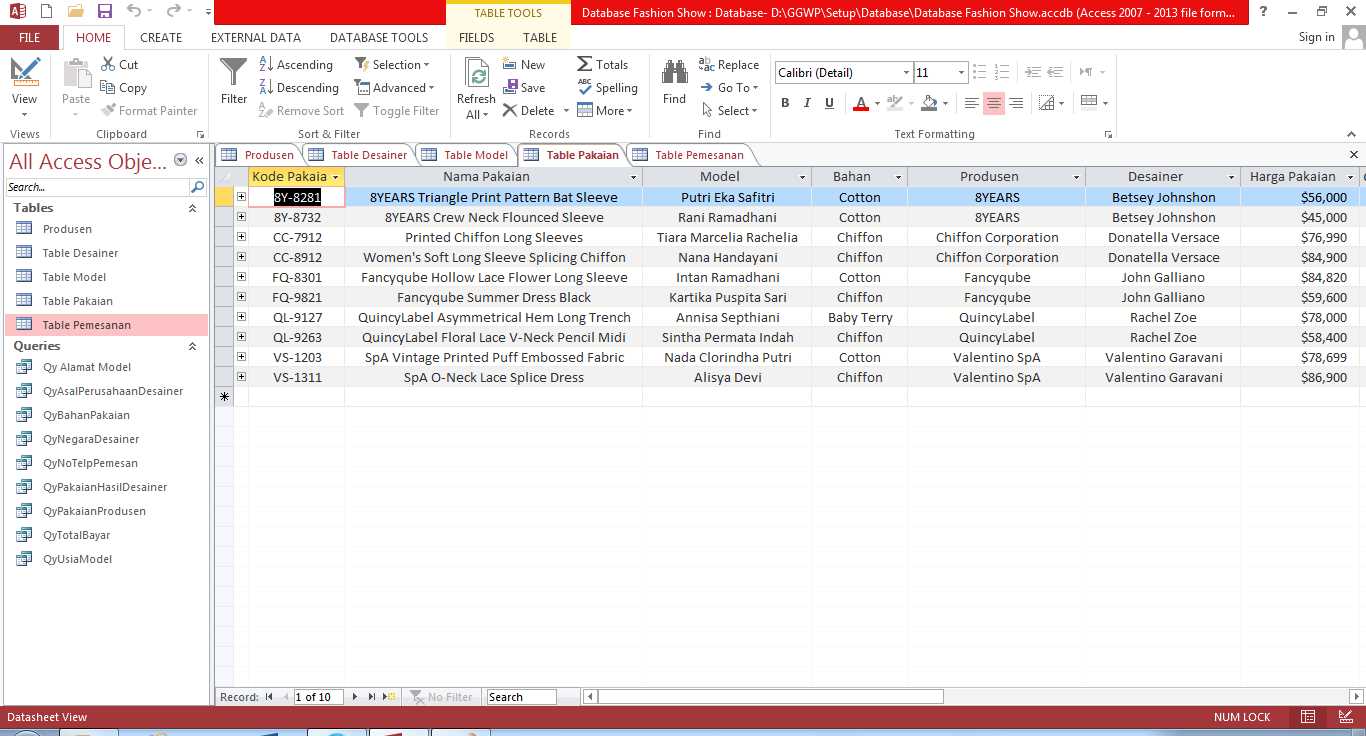The width and height of the screenshot is (1366, 736).
Task: Activate the Format Painter tool
Action: coord(149,111)
